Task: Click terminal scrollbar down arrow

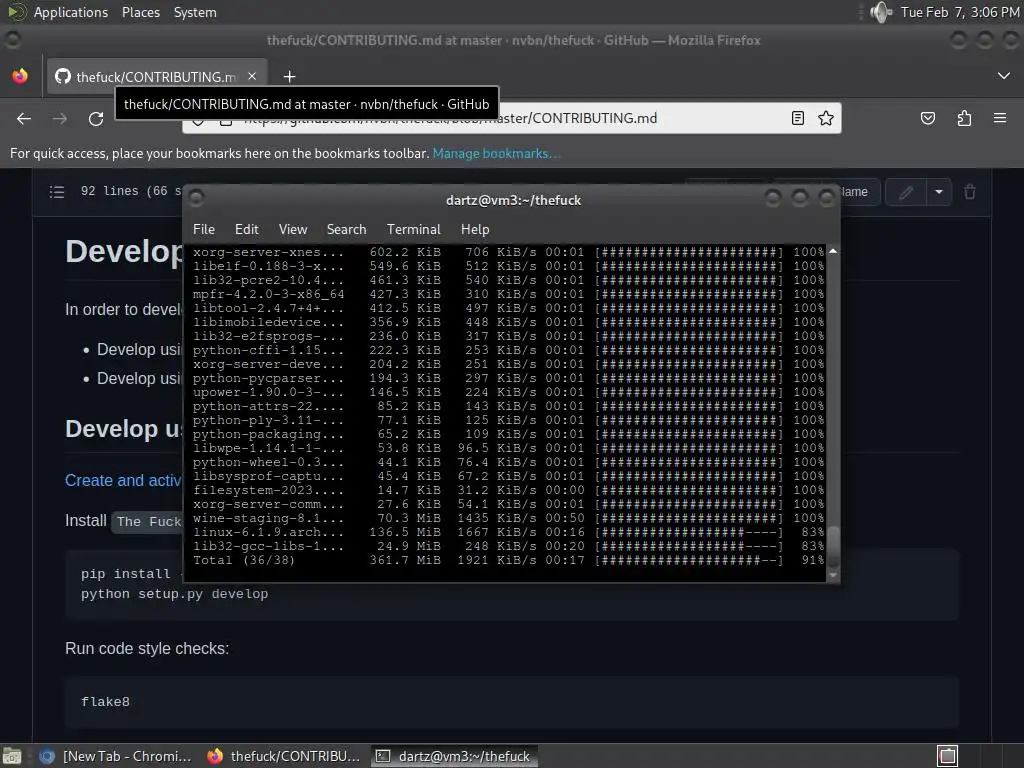Action: [x=833, y=575]
